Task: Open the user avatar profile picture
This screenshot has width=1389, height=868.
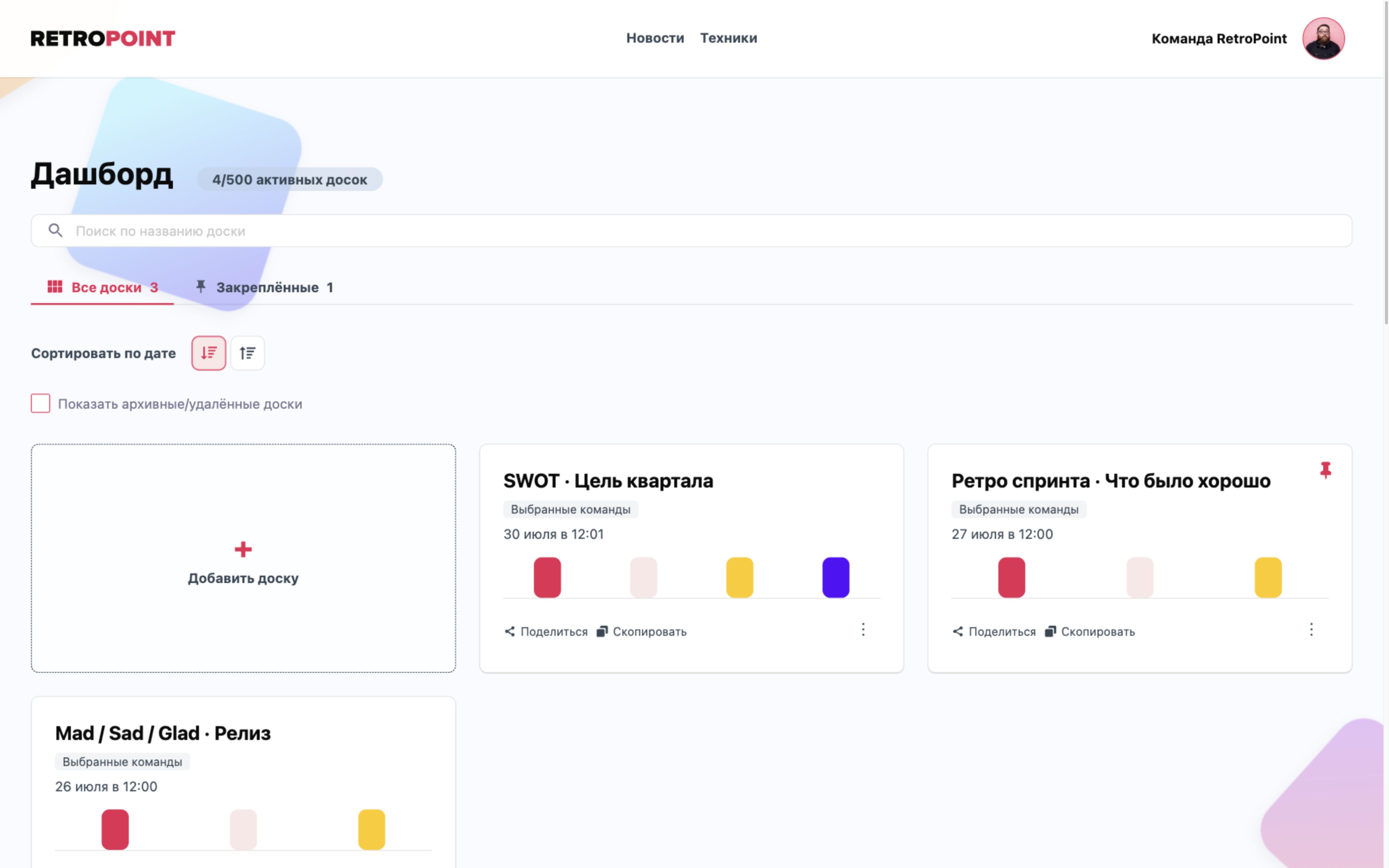Action: pyautogui.click(x=1323, y=38)
